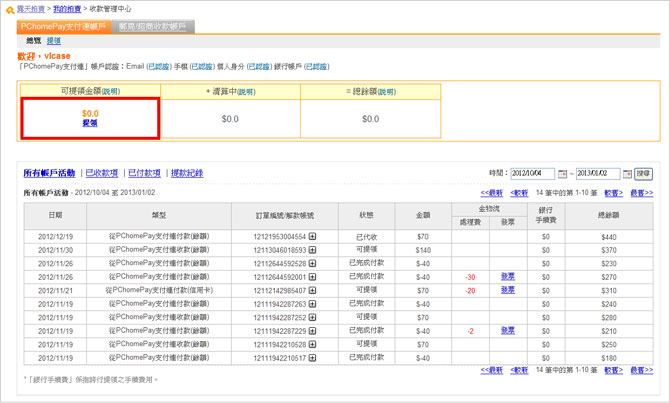This screenshot has width=670, height=403.
Task: Go to 我的拍賣 breadcrumb link
Action: (x=67, y=8)
